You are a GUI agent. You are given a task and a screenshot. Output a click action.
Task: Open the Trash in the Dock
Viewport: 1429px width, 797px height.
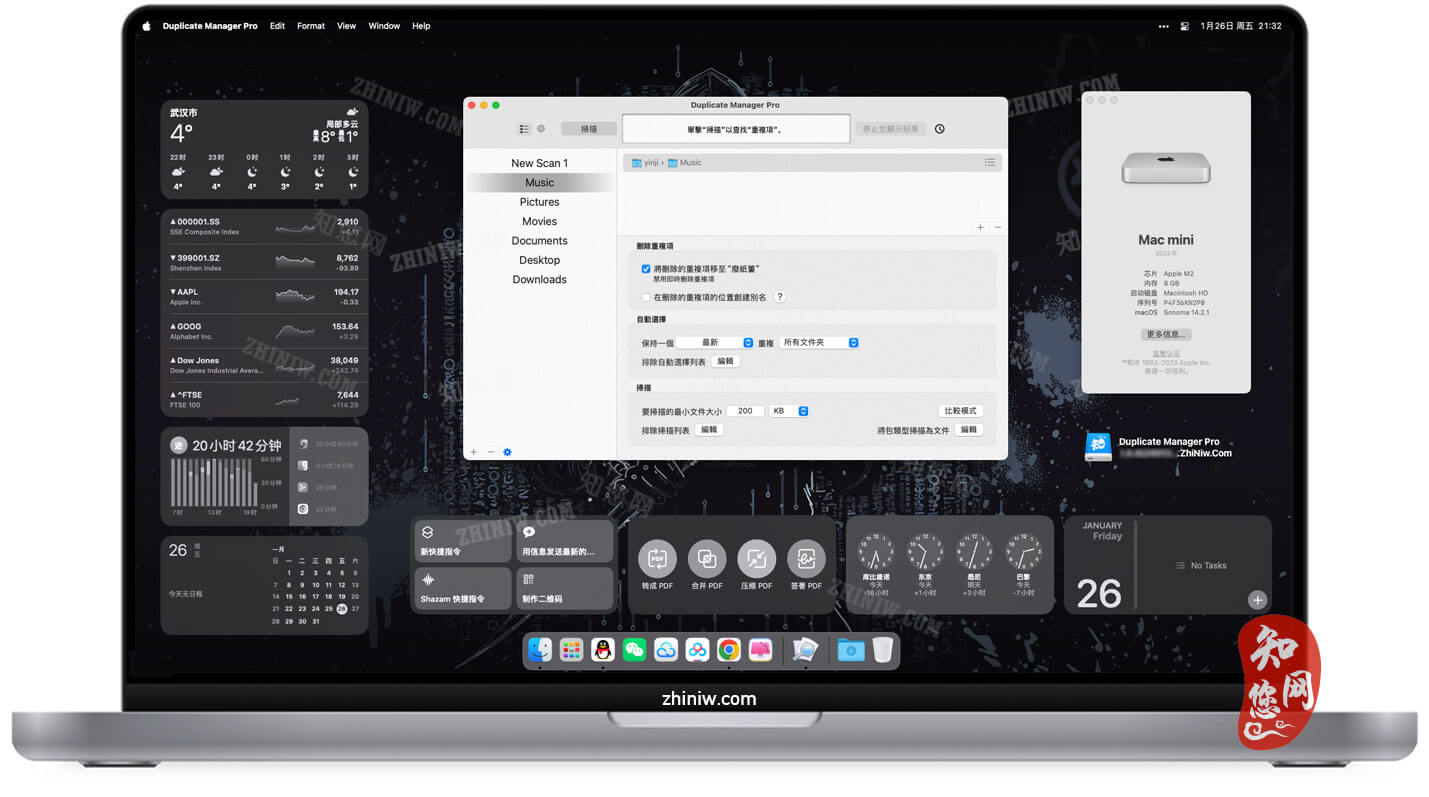[882, 650]
